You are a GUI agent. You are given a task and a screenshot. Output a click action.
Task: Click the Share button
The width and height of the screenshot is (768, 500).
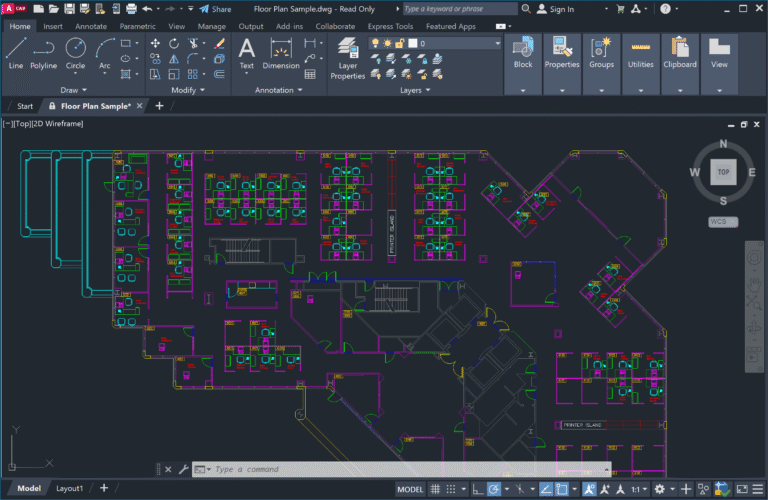click(216, 9)
